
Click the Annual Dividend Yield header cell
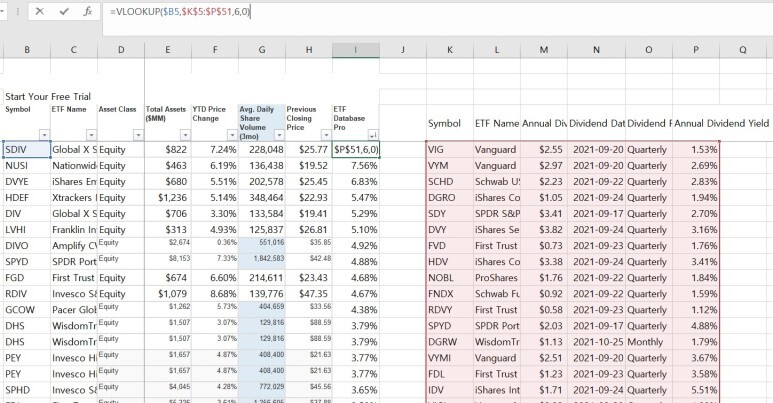[x=721, y=123]
